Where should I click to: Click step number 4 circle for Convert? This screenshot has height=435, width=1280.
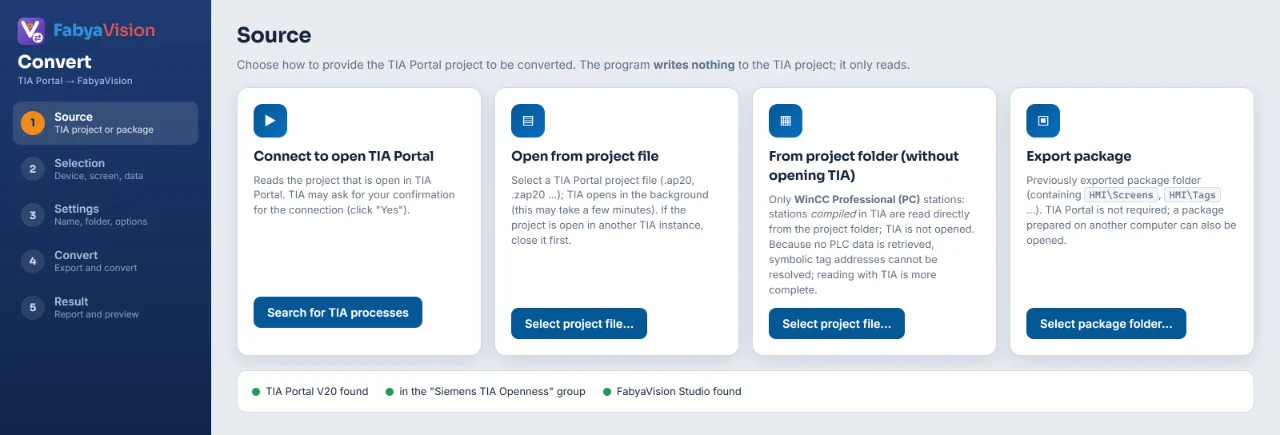33,261
